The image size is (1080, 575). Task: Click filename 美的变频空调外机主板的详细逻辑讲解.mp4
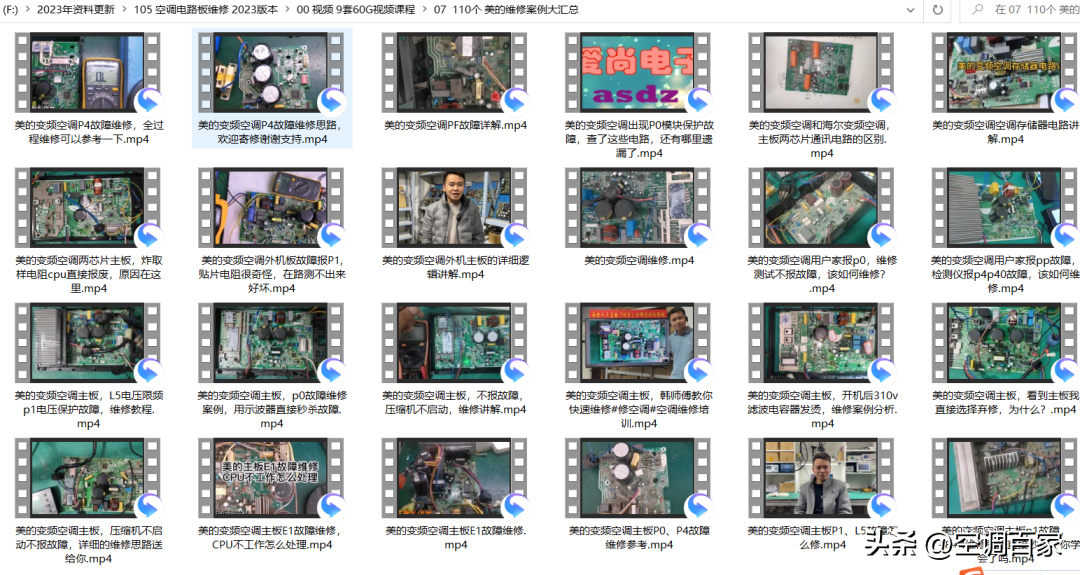point(455,267)
